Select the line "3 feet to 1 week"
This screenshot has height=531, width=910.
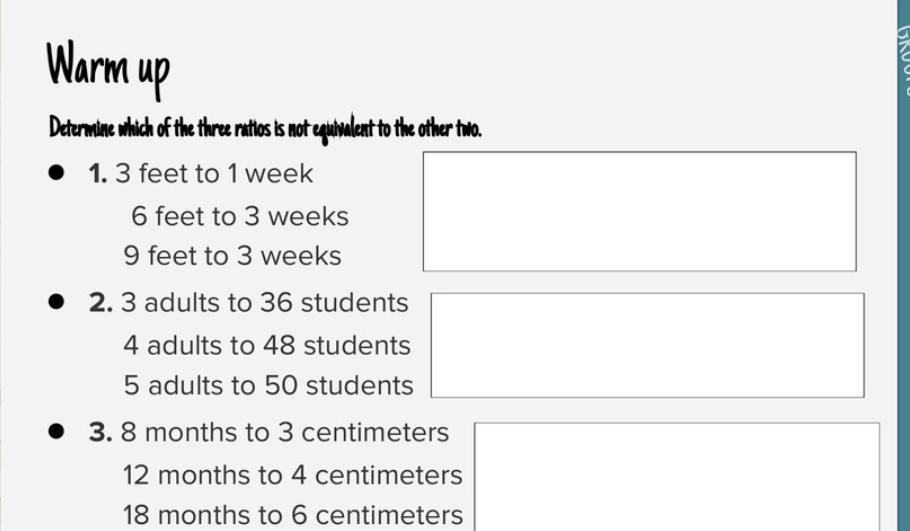point(214,174)
